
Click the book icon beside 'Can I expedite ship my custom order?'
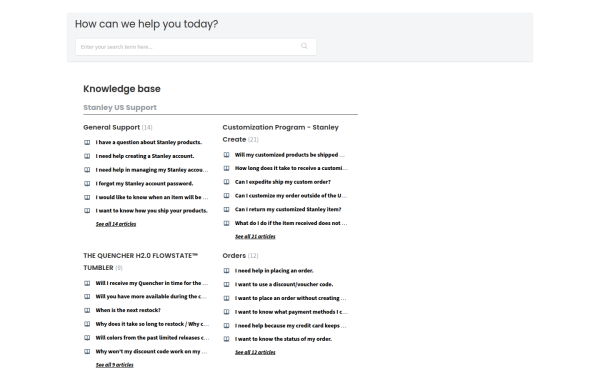[227, 182]
